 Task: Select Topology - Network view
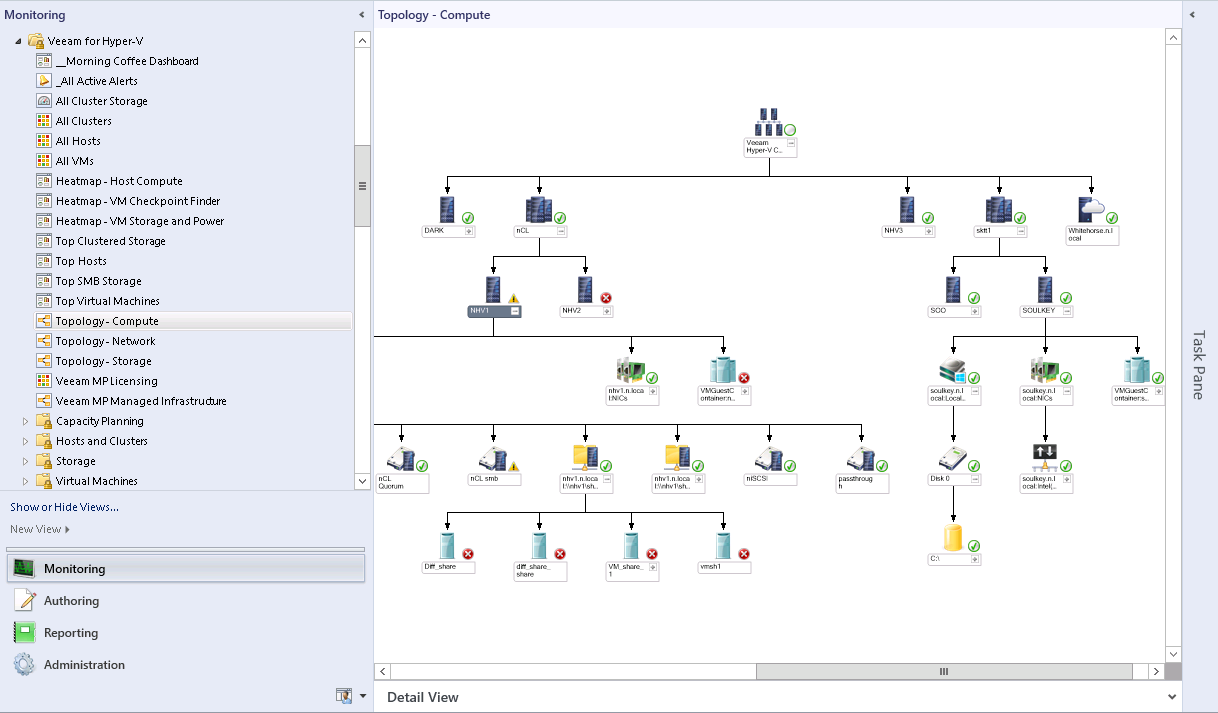click(106, 341)
